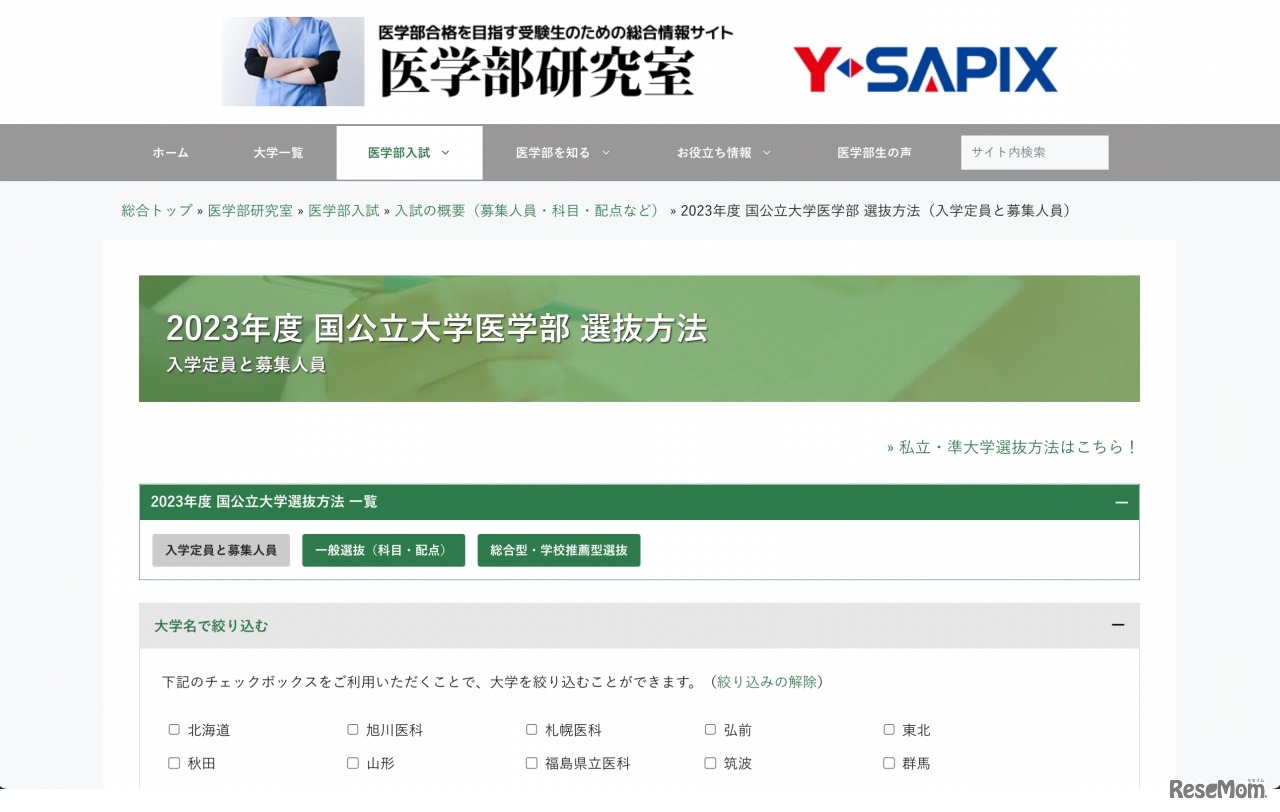Open the ホーム menu item
Screen dimensions: 1280x812
tap(170, 153)
